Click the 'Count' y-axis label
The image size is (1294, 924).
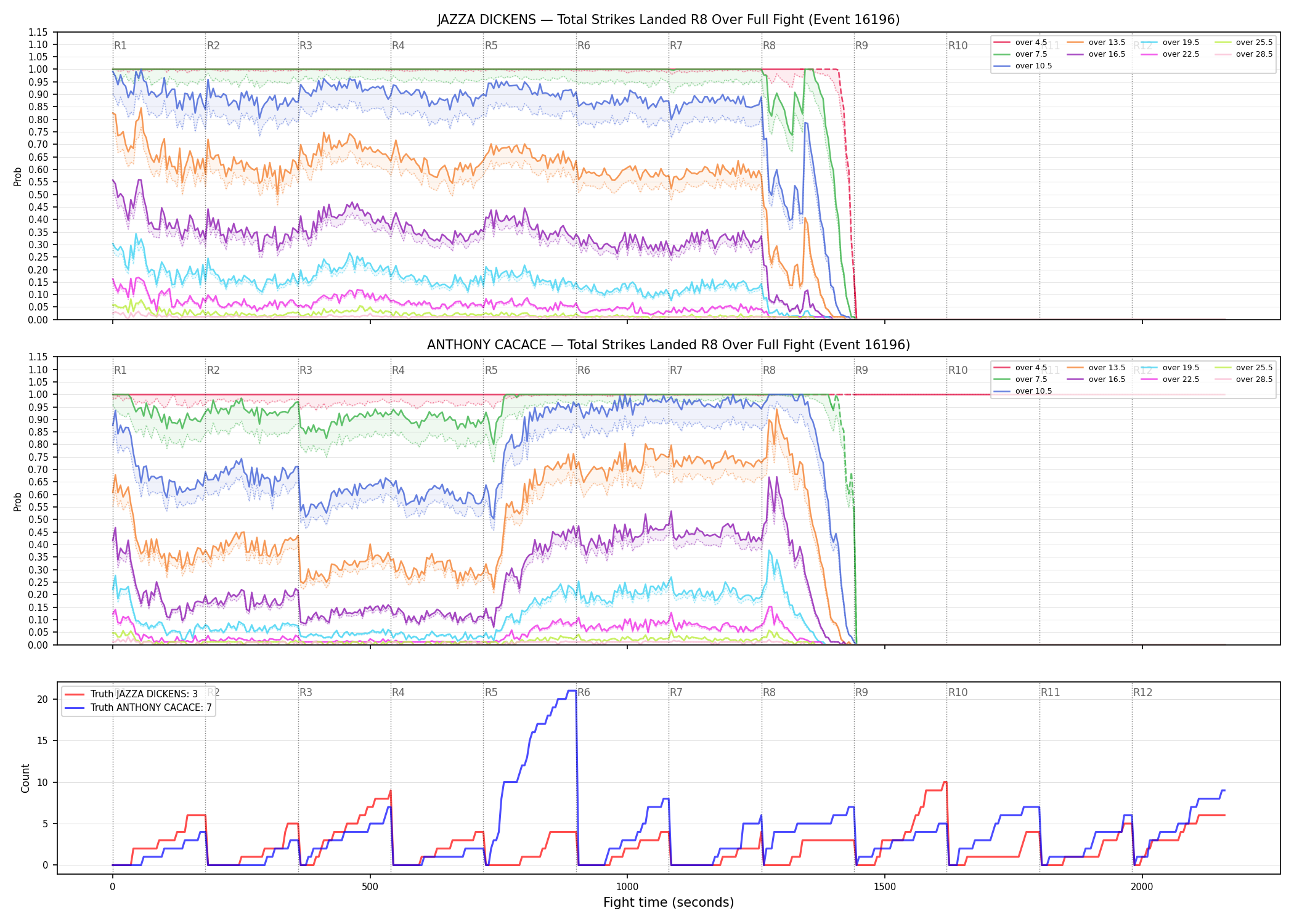(x=25, y=778)
